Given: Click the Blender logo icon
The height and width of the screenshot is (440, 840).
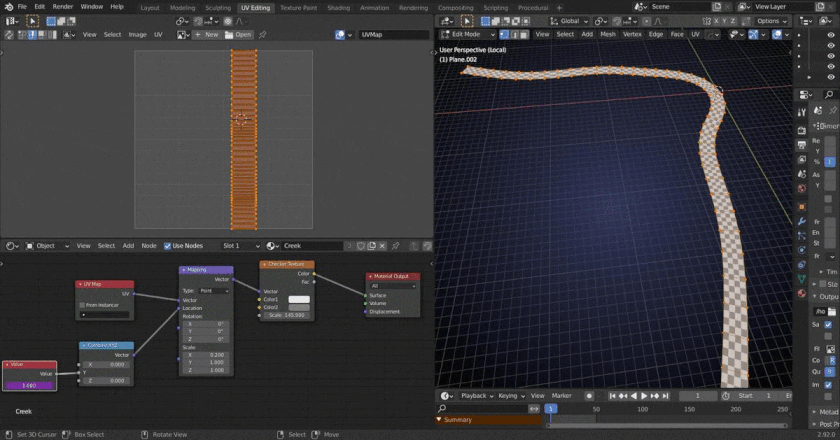Looking at the screenshot, I should [7, 6].
